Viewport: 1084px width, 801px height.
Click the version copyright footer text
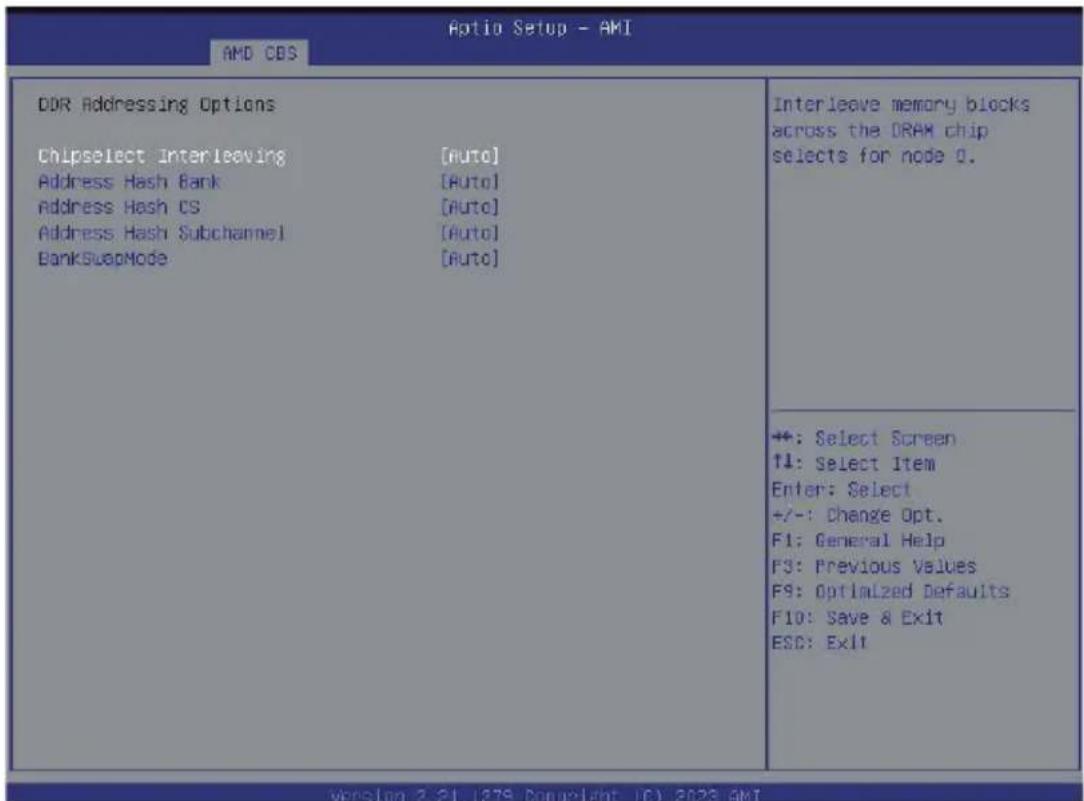[545, 793]
